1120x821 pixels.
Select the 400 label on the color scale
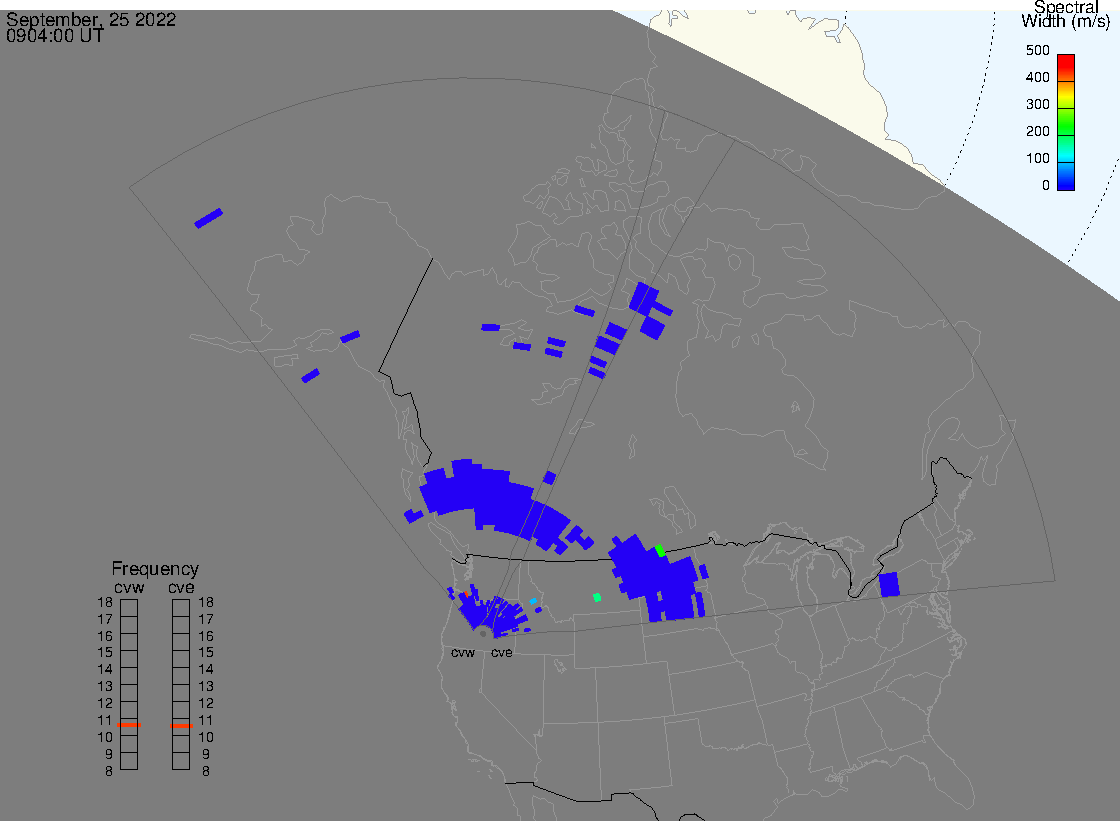[x=1038, y=77]
